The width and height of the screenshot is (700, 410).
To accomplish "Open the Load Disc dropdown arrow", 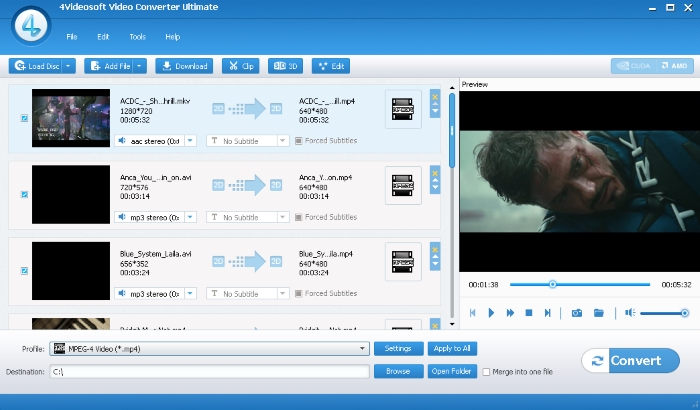I will [x=68, y=66].
